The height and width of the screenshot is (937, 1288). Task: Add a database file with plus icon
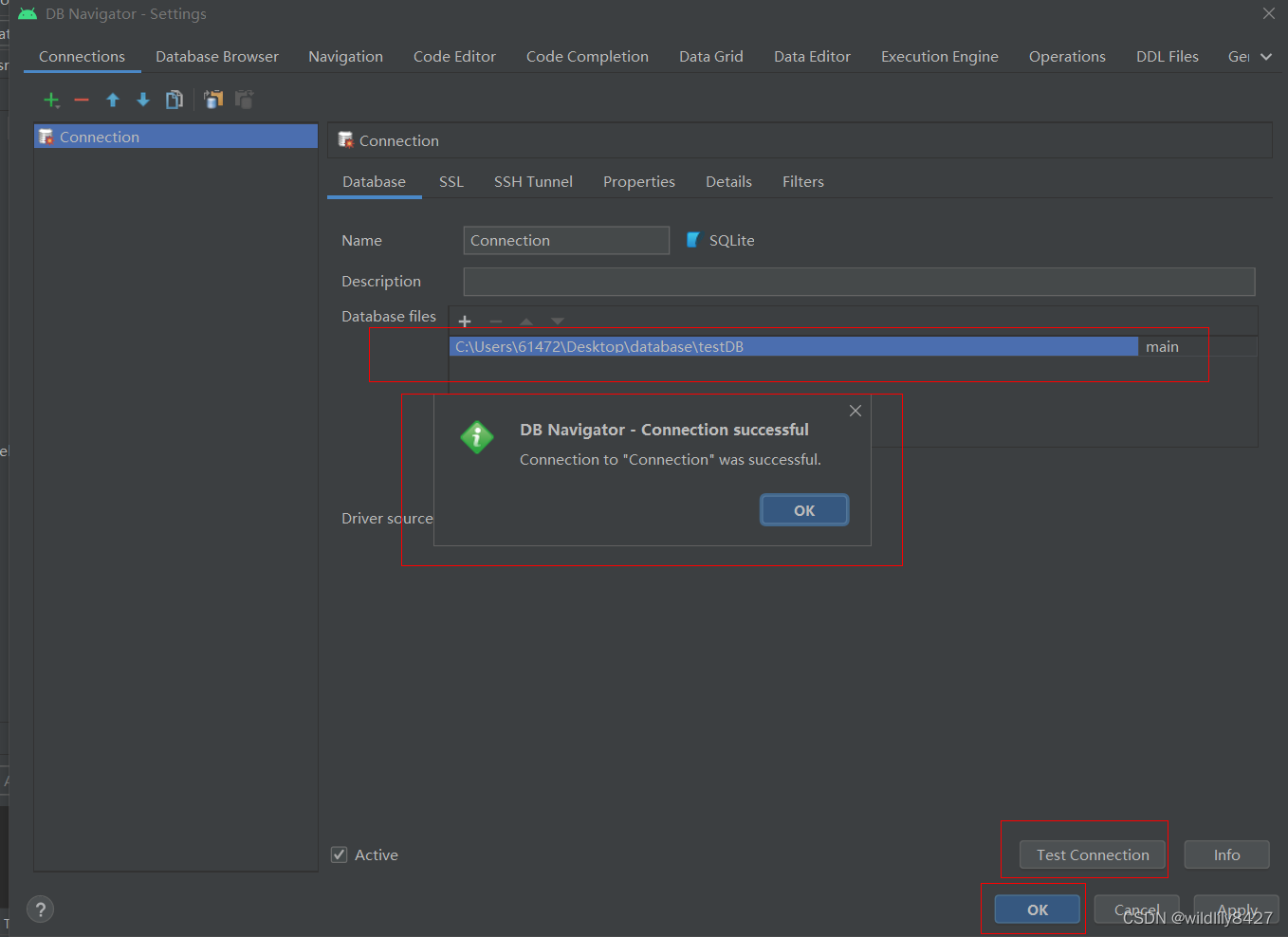point(465,322)
